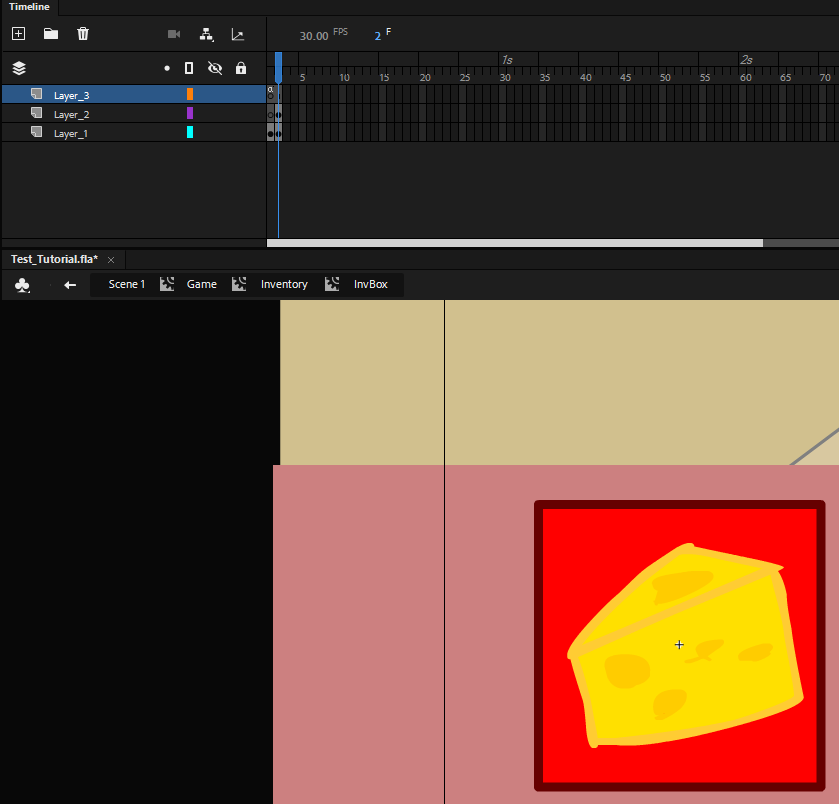
Task: Toggle hide all layers eye icon
Action: [215, 68]
